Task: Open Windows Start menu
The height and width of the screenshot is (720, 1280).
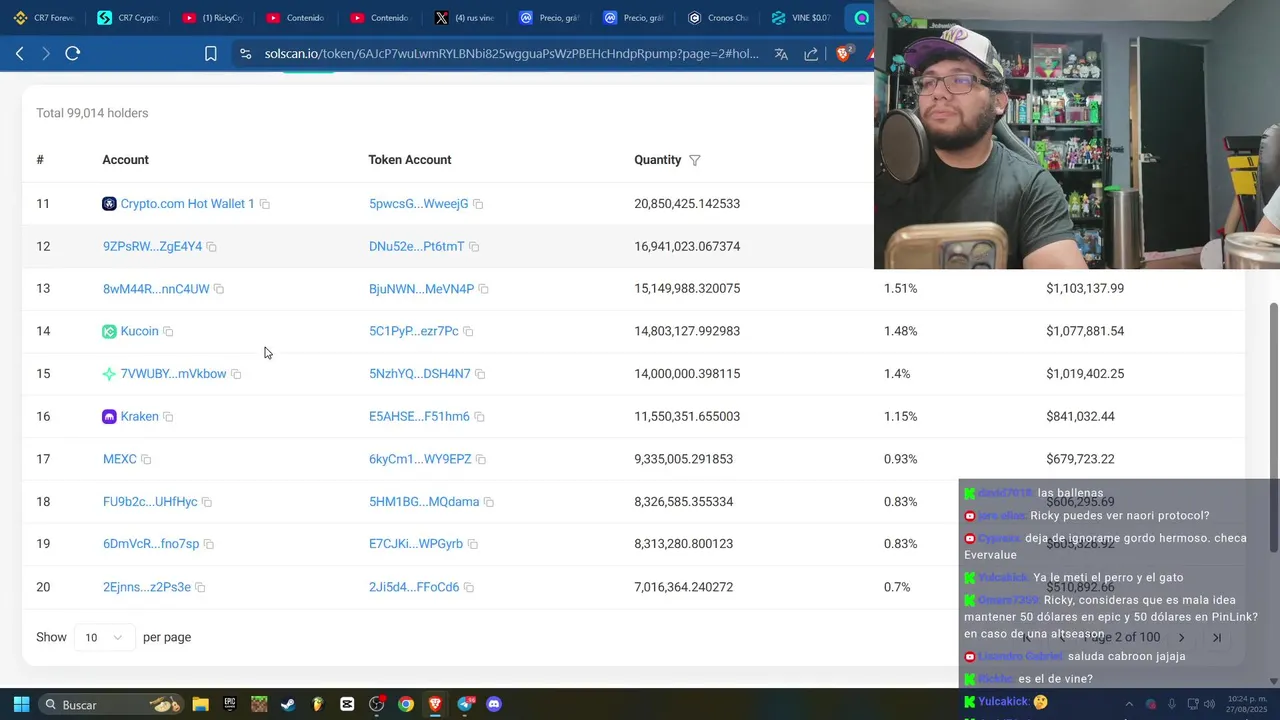Action: point(21,704)
